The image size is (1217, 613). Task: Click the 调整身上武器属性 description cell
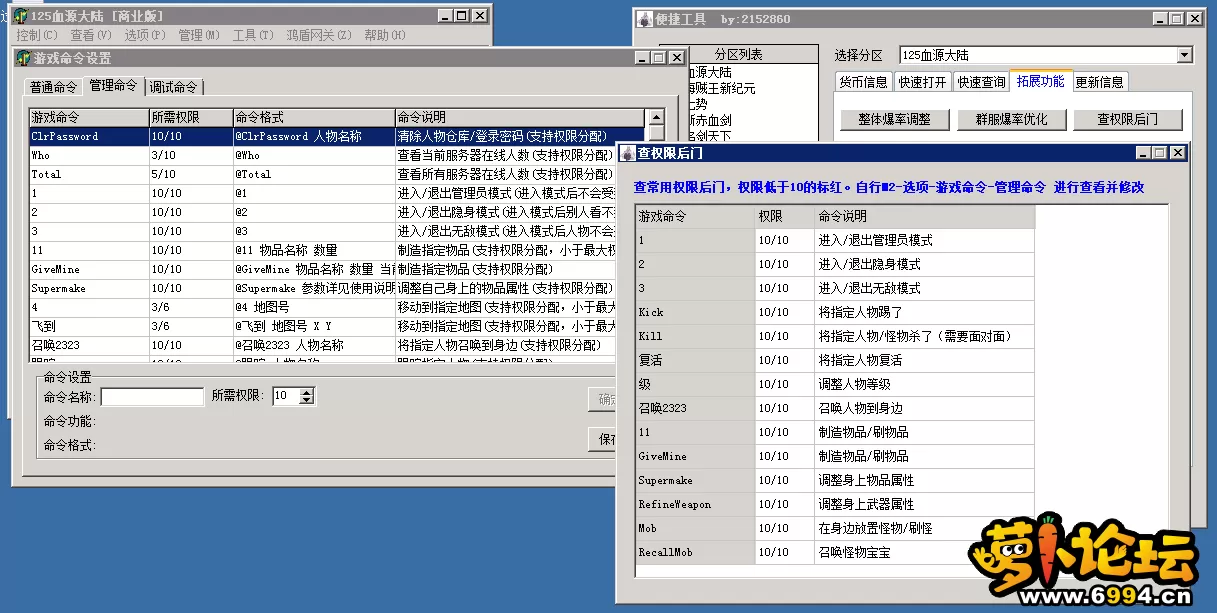point(924,504)
